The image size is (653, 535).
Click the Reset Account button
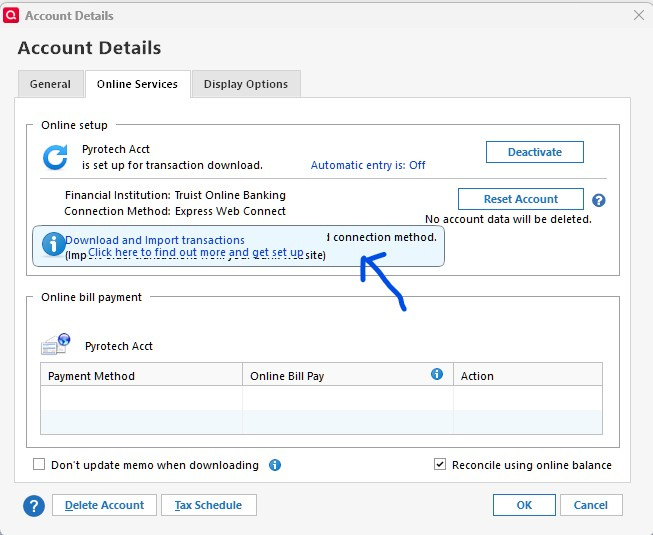coord(521,199)
